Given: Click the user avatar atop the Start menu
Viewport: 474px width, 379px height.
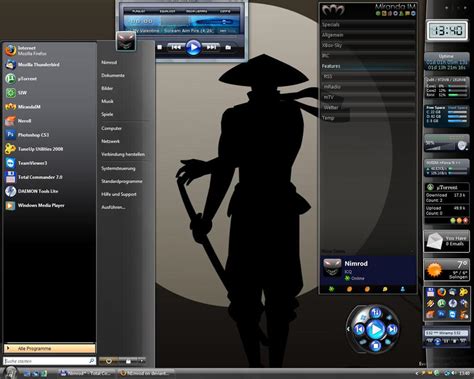Looking at the screenshot, I should 126,41.
